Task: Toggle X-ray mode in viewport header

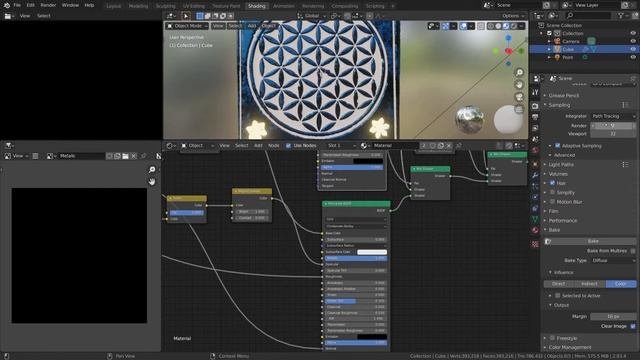Action: 481,26
